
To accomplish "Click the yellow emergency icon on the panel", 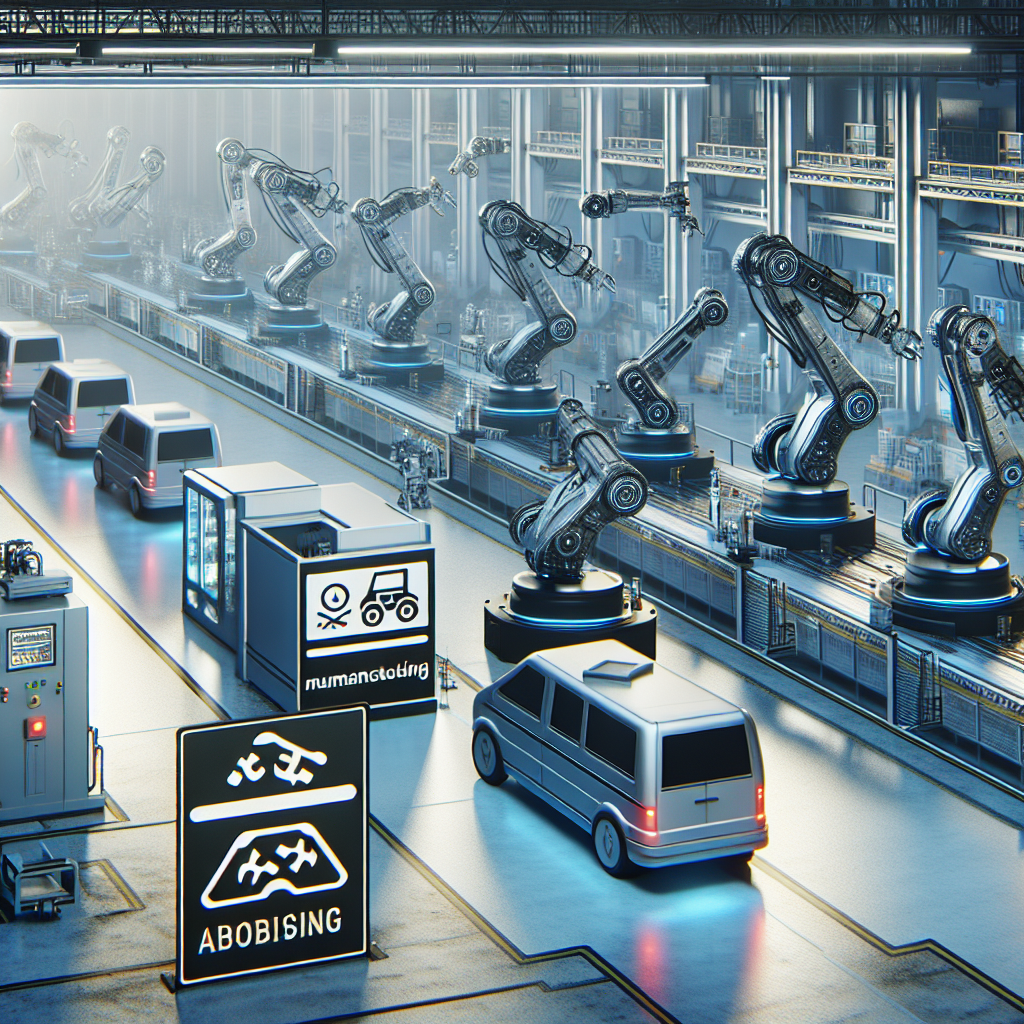I will (59, 684).
